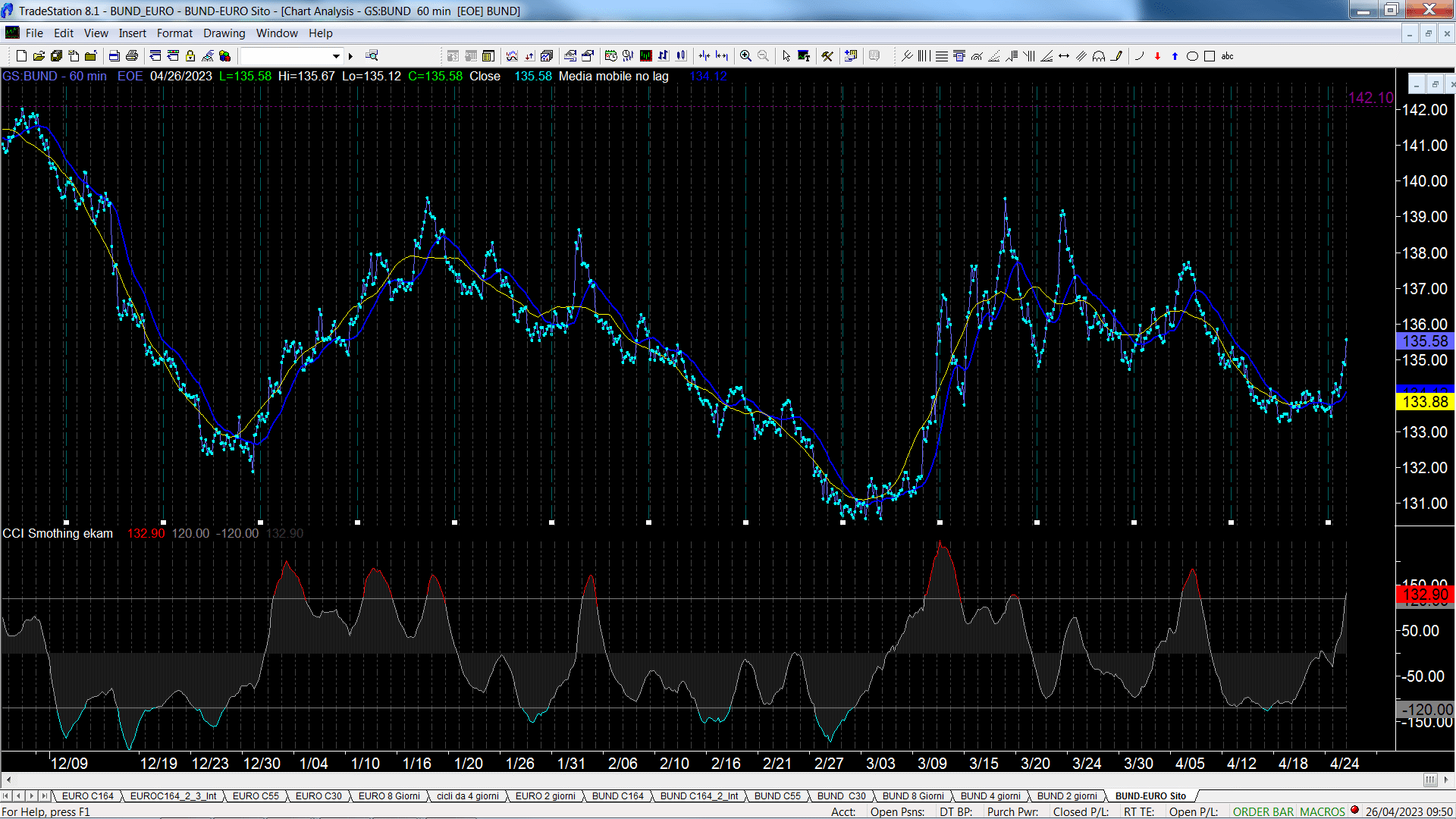
Task: Open the Window menu
Action: click(x=277, y=33)
